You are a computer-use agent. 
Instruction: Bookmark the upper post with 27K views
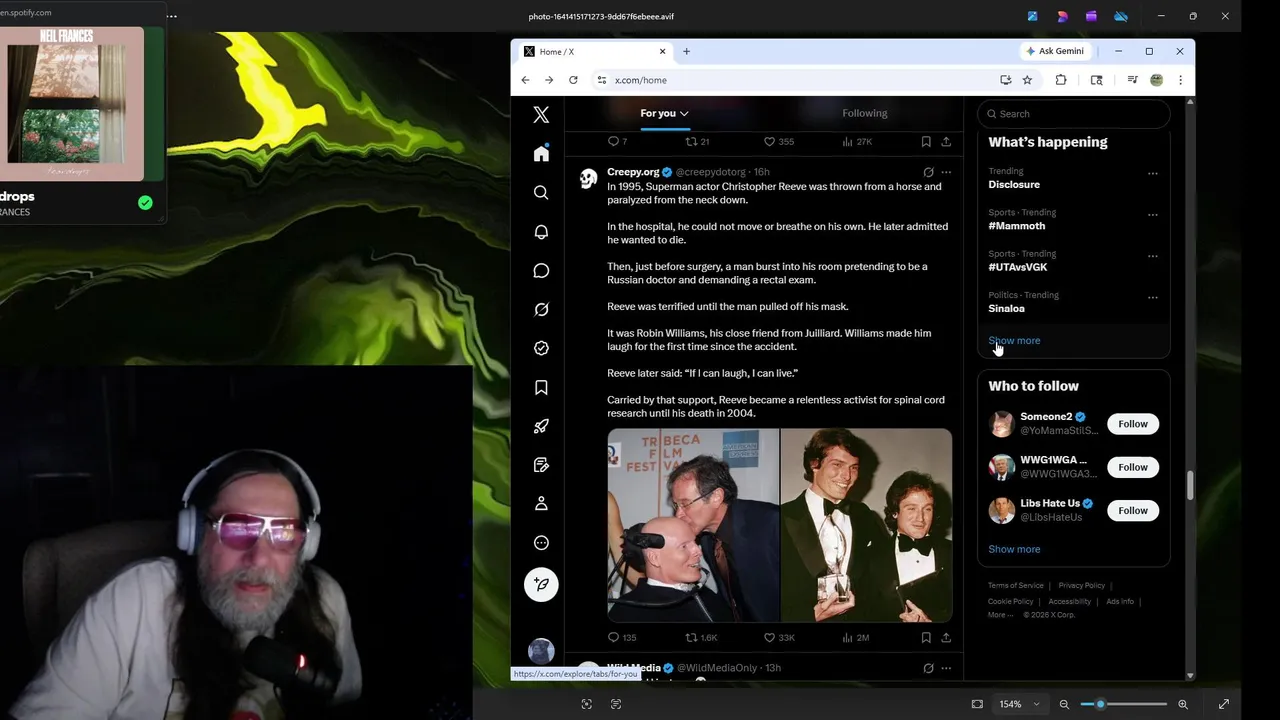coord(926,142)
